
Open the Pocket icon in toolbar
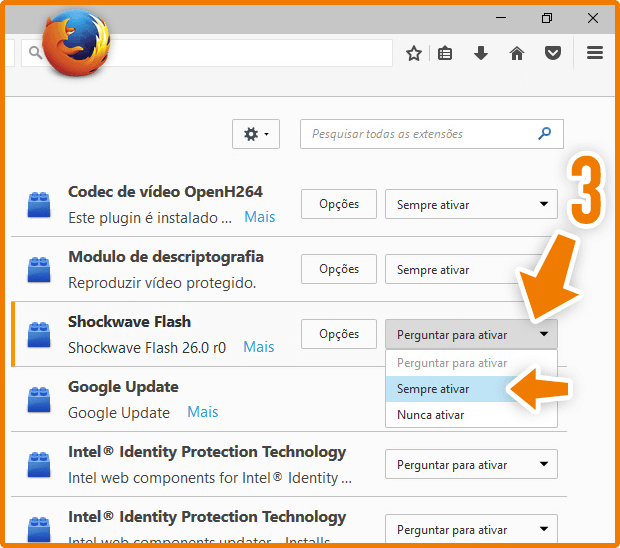point(552,53)
